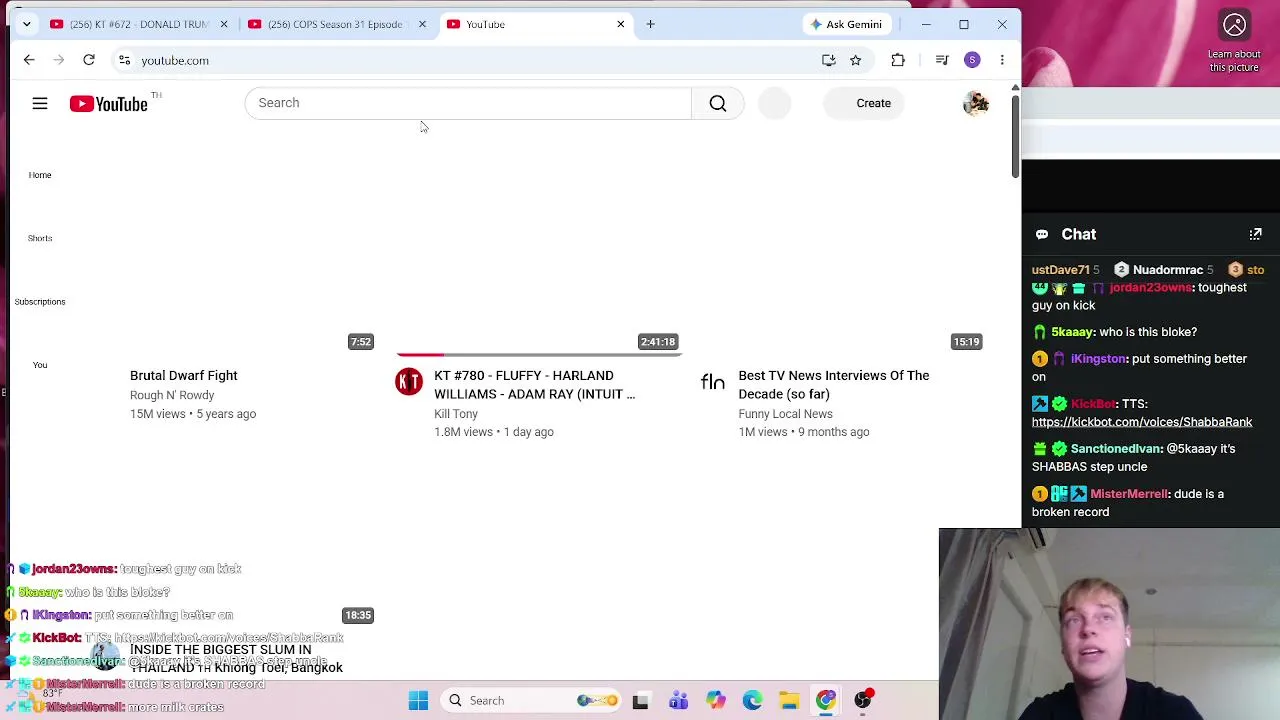The height and width of the screenshot is (720, 1280).
Task: Open the kickbot.com/voices/ShabbaRank link in Chat panel
Action: point(1142,422)
